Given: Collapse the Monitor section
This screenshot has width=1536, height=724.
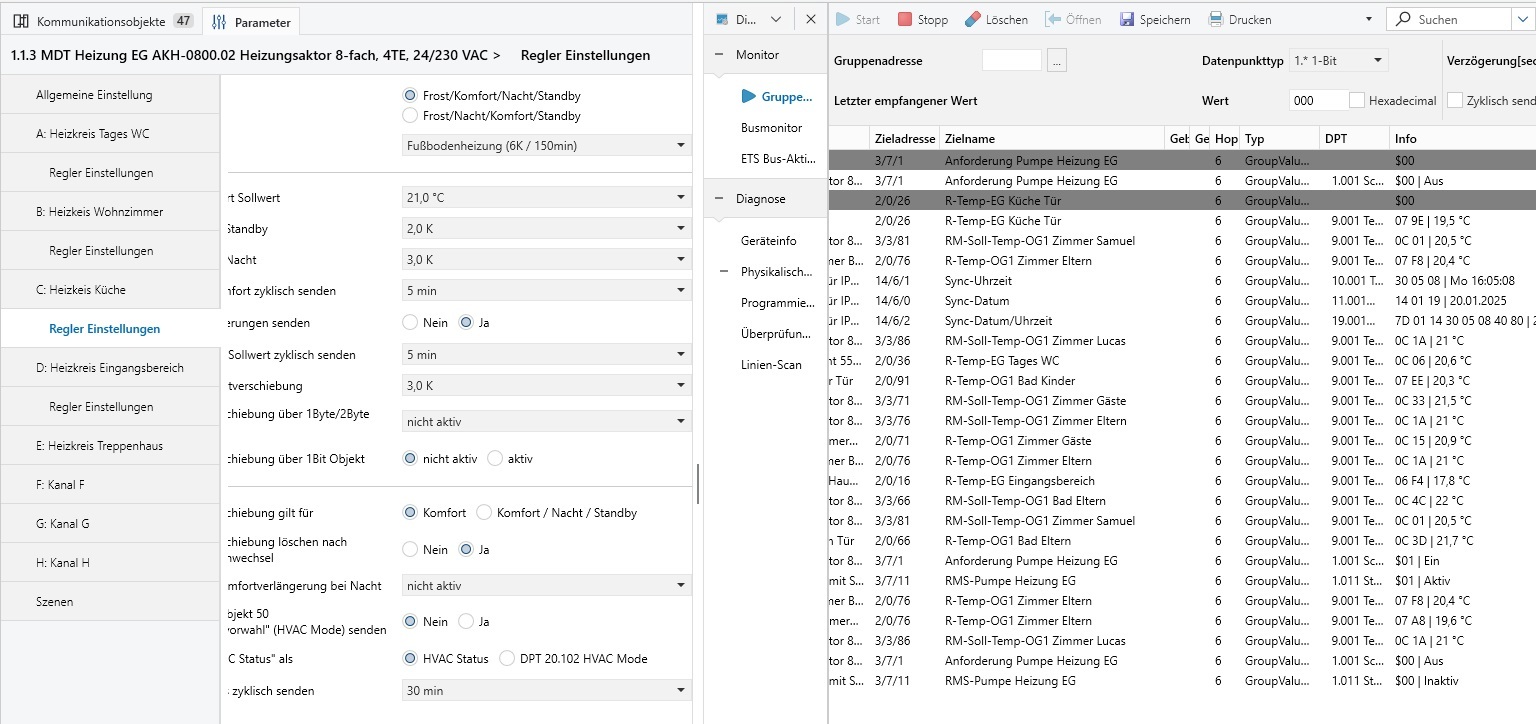Looking at the screenshot, I should 718,55.
